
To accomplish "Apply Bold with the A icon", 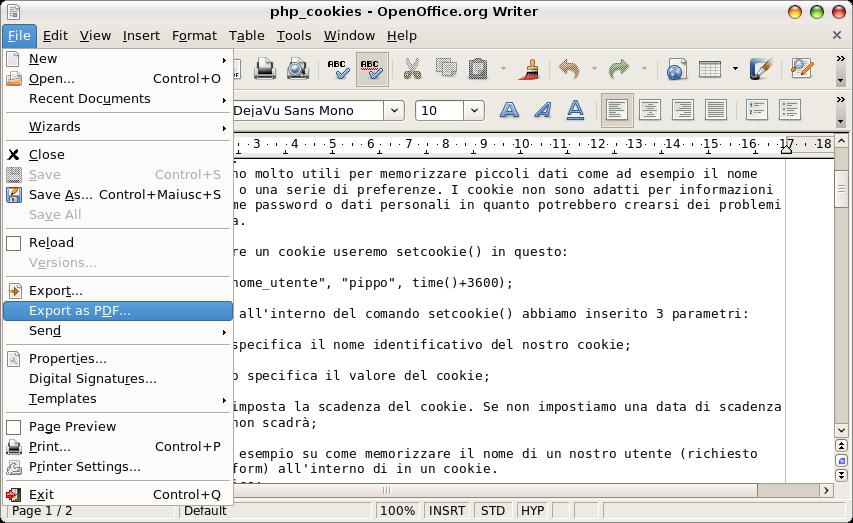I will (509, 110).
